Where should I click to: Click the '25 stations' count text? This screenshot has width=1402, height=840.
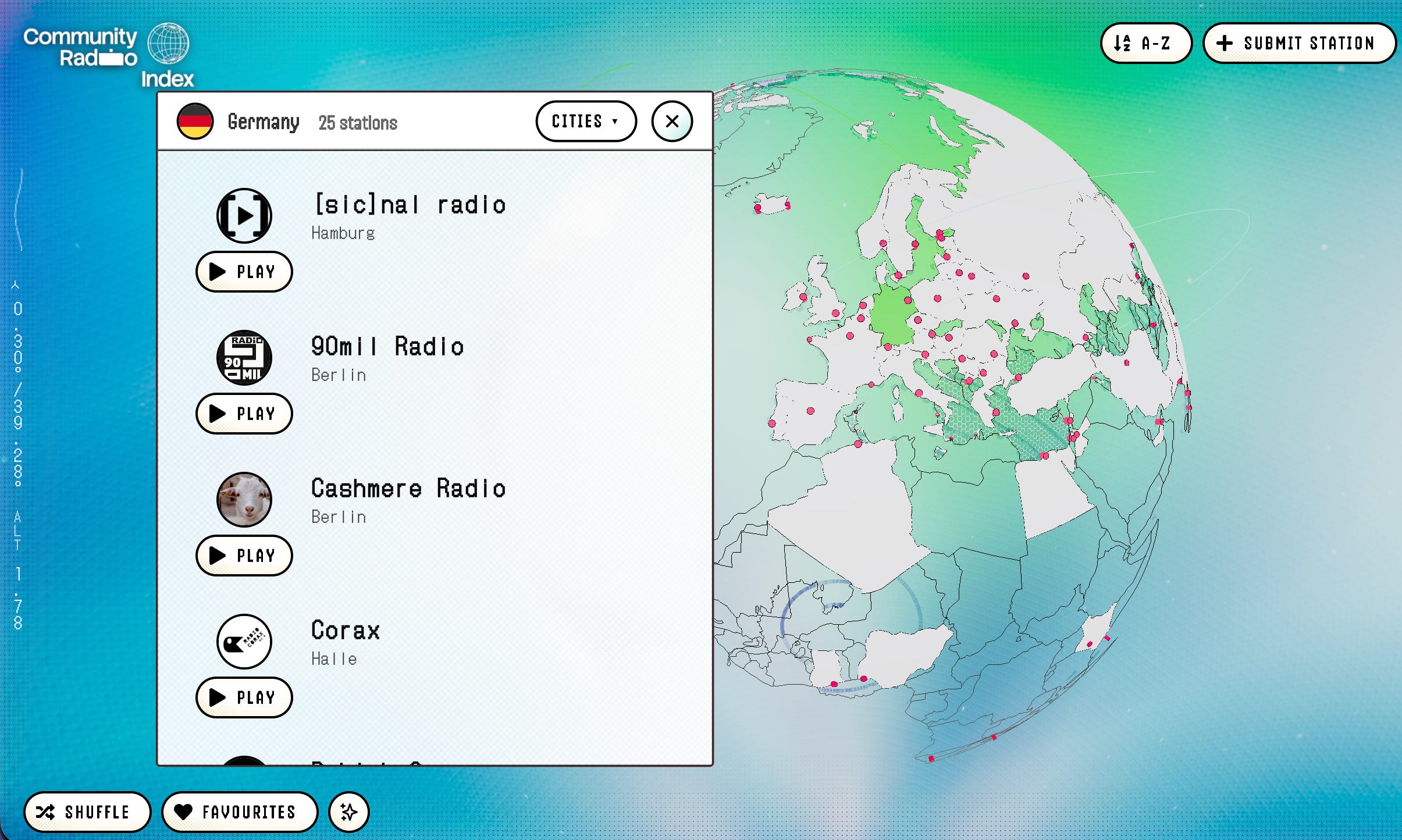coord(358,123)
